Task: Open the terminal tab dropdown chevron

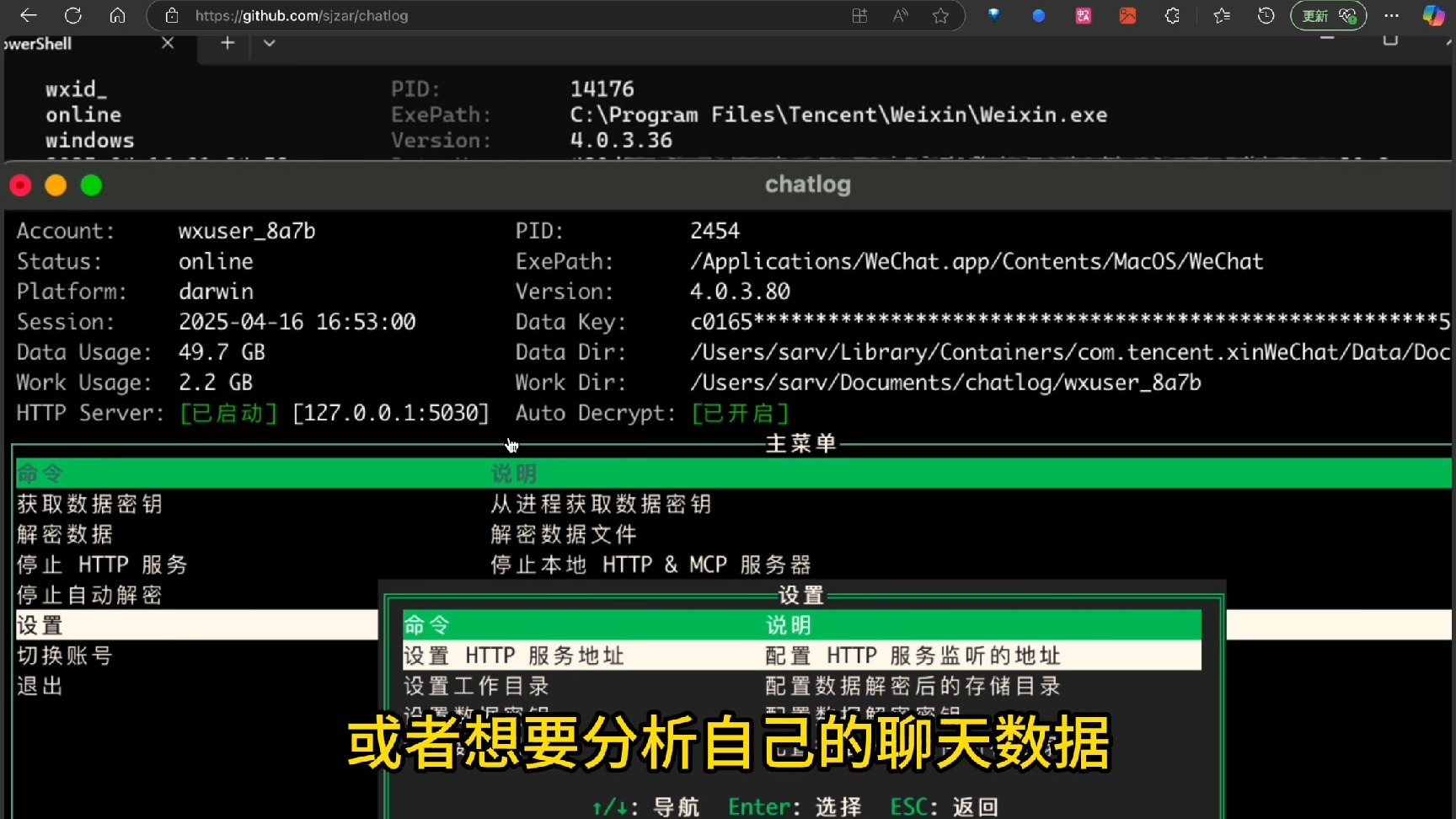Action: (269, 43)
